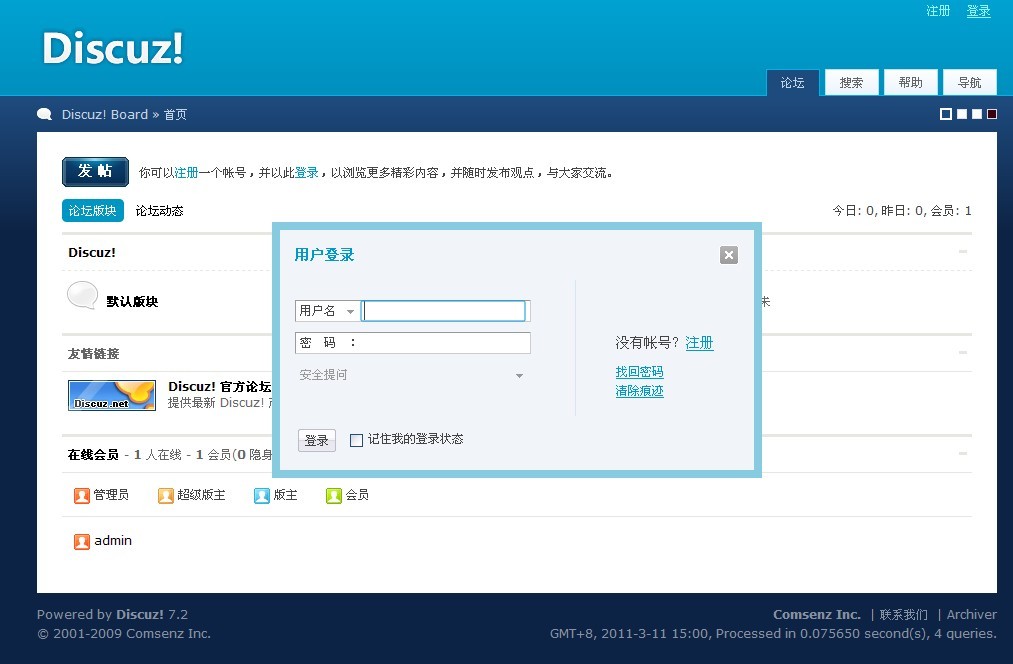Screen dimensions: 1013x664
Task: Select the second white style swatch
Action: (x=962, y=114)
